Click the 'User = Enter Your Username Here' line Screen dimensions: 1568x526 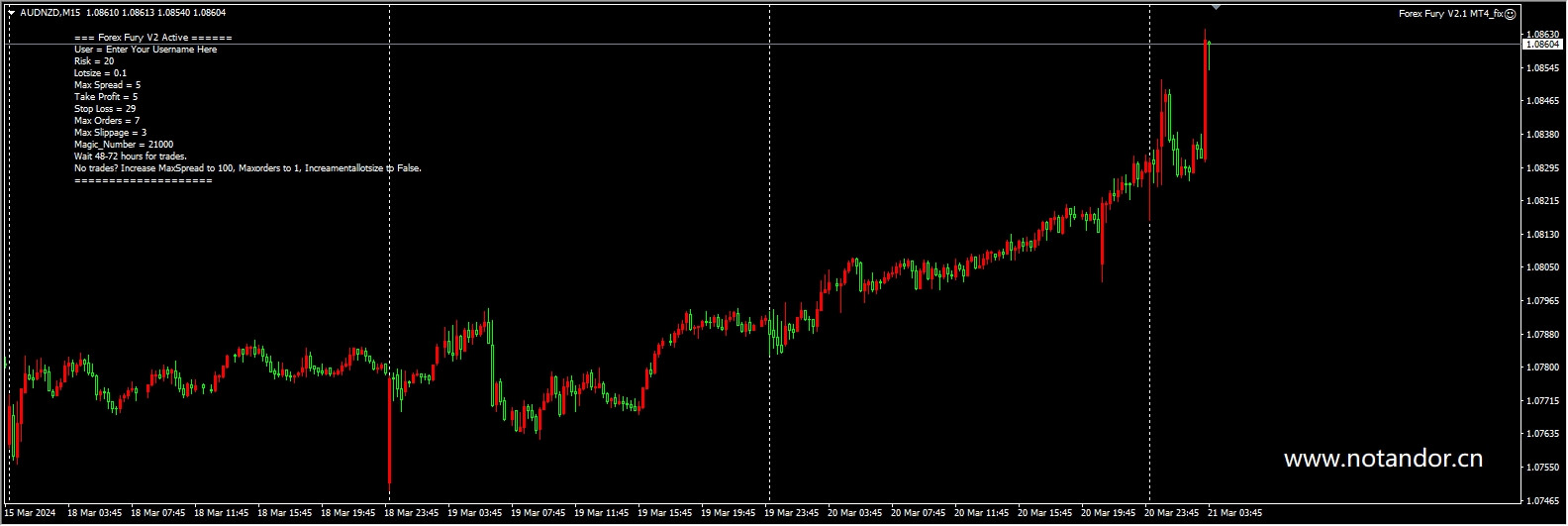pyautogui.click(x=146, y=50)
